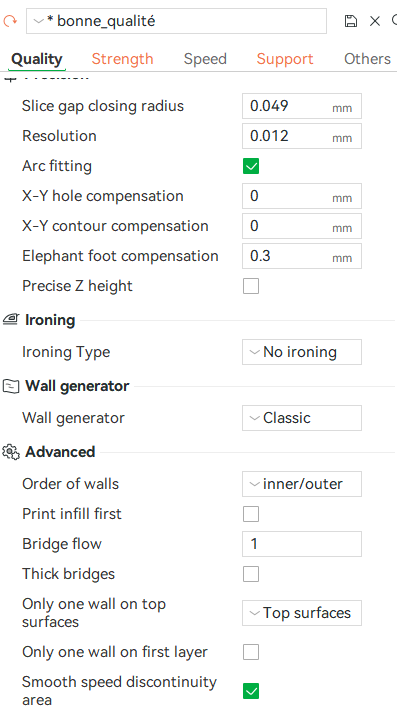Uncheck Smooth speed discontinuity area
397x710 pixels.
[251, 691]
